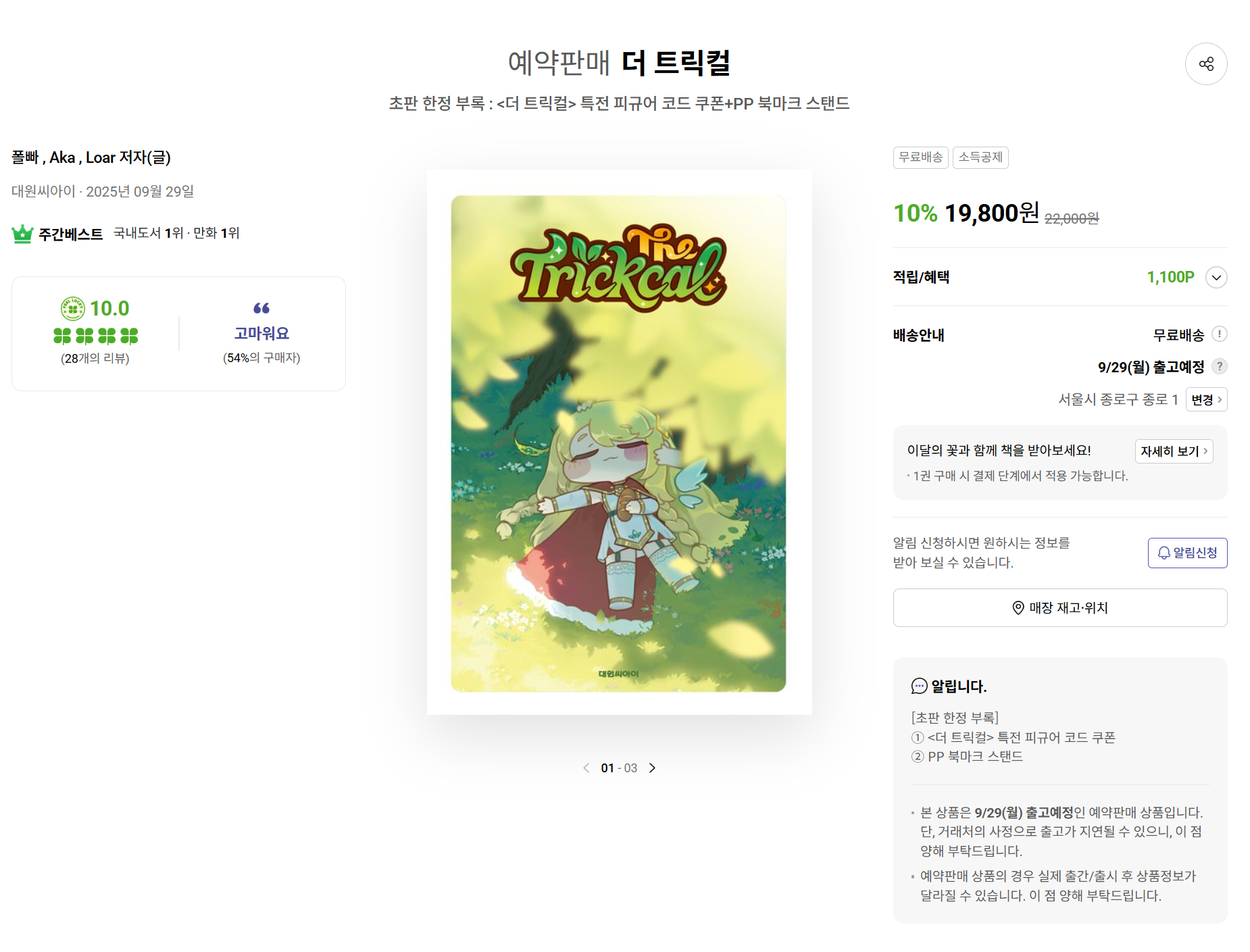Click 변경 to change delivery address
This screenshot has height=952, width=1250.
click(1206, 399)
